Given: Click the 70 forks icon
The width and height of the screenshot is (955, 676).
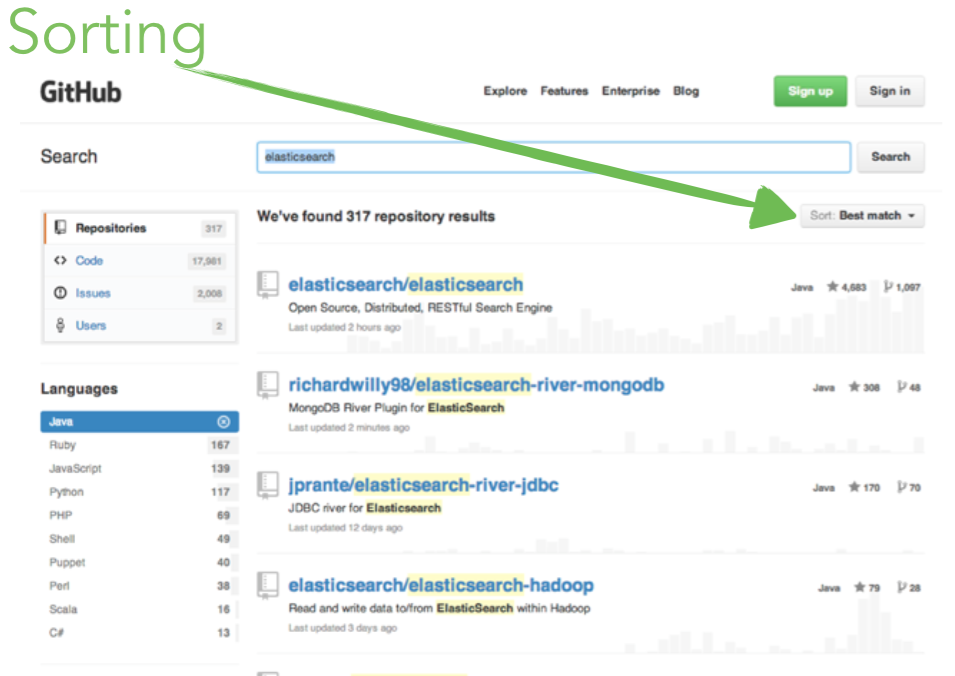Looking at the screenshot, I should [902, 487].
